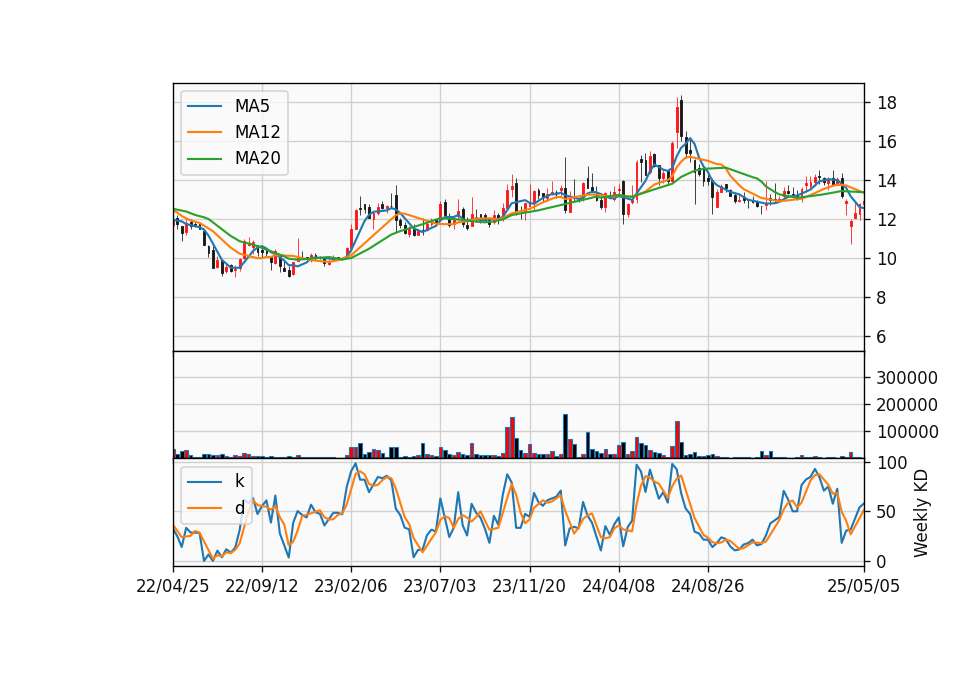The height and width of the screenshot is (690, 960).
Task: Click the Weekly KD axis title
Action: tap(921, 513)
